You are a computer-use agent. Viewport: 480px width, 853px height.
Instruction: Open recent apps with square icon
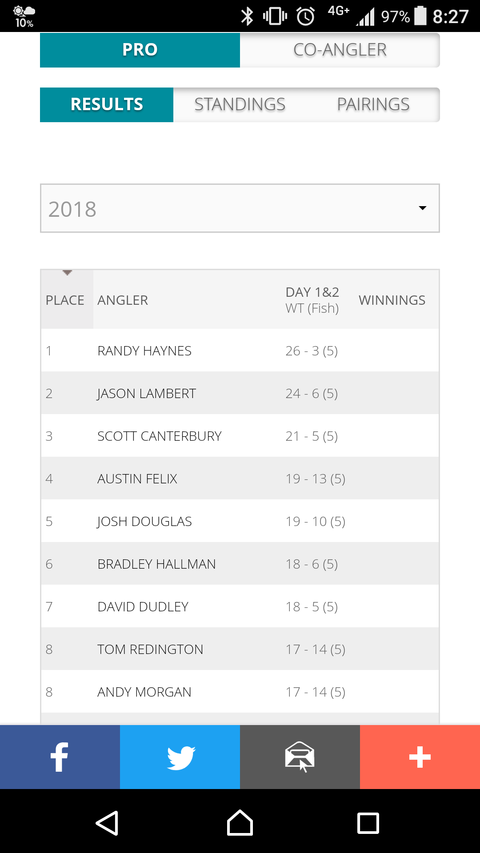coord(368,823)
